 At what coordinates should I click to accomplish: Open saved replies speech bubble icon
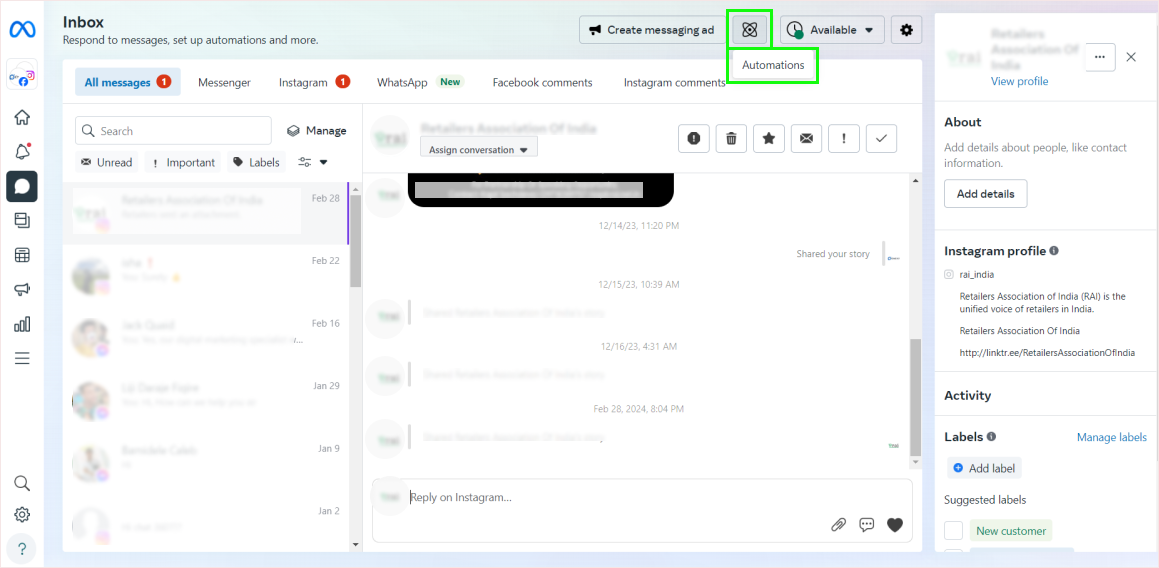point(866,524)
